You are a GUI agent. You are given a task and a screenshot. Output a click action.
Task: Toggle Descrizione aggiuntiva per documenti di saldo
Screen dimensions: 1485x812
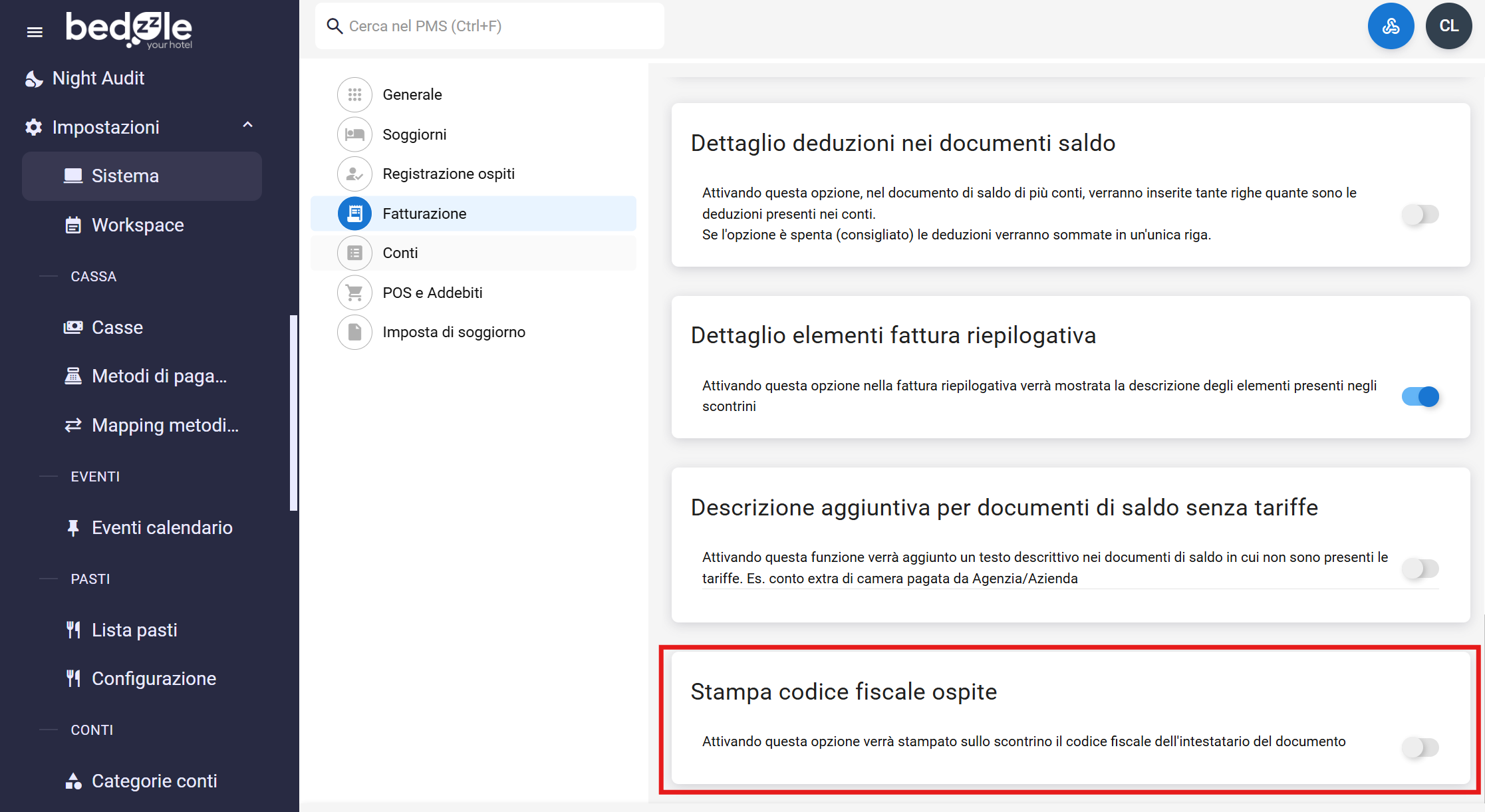[1420, 569]
